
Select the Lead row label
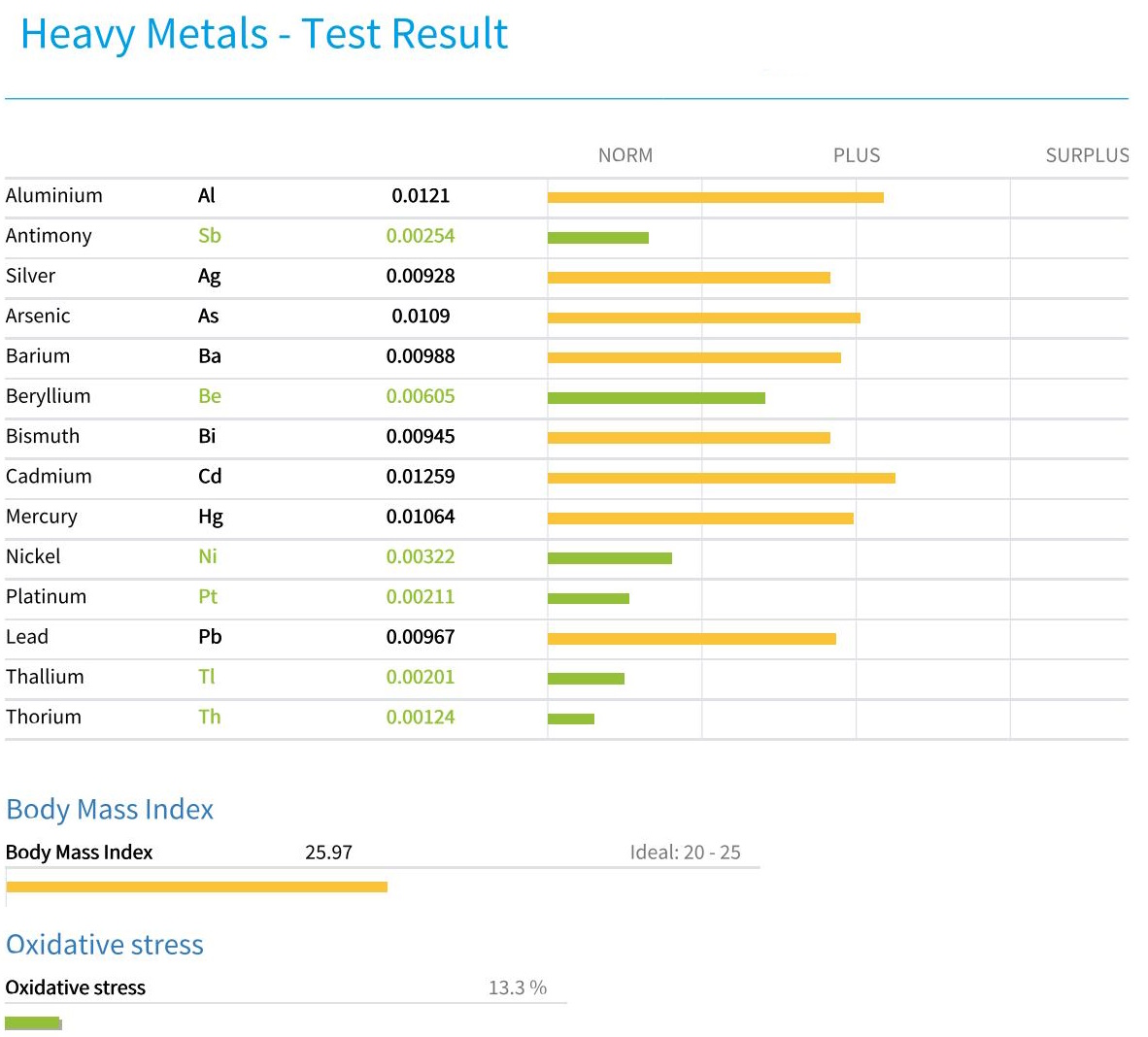[x=27, y=637]
